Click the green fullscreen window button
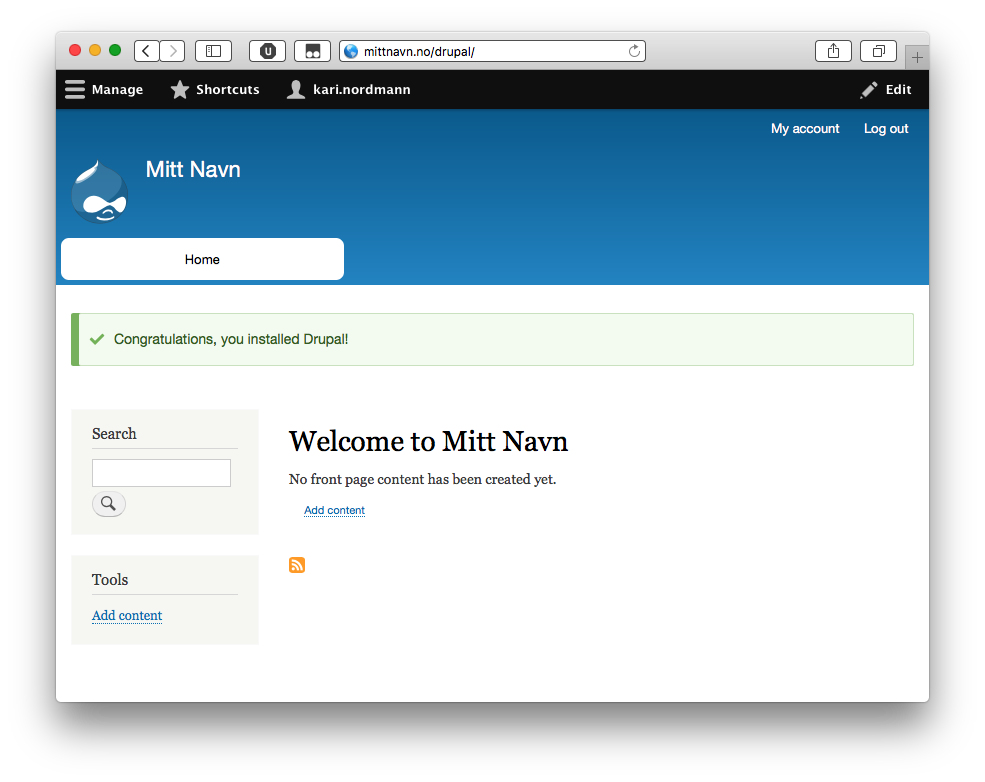This screenshot has width=985, height=782. pyautogui.click(x=115, y=50)
